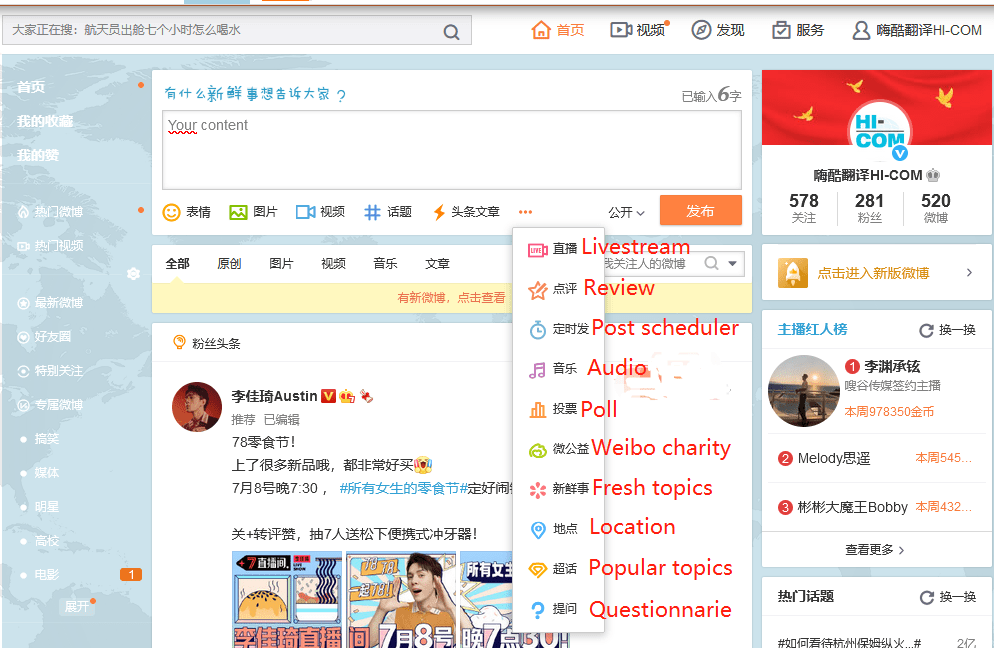Screen dimensions: 994x648
Task: Insert a hashtag topic (话题)
Action: click(388, 212)
